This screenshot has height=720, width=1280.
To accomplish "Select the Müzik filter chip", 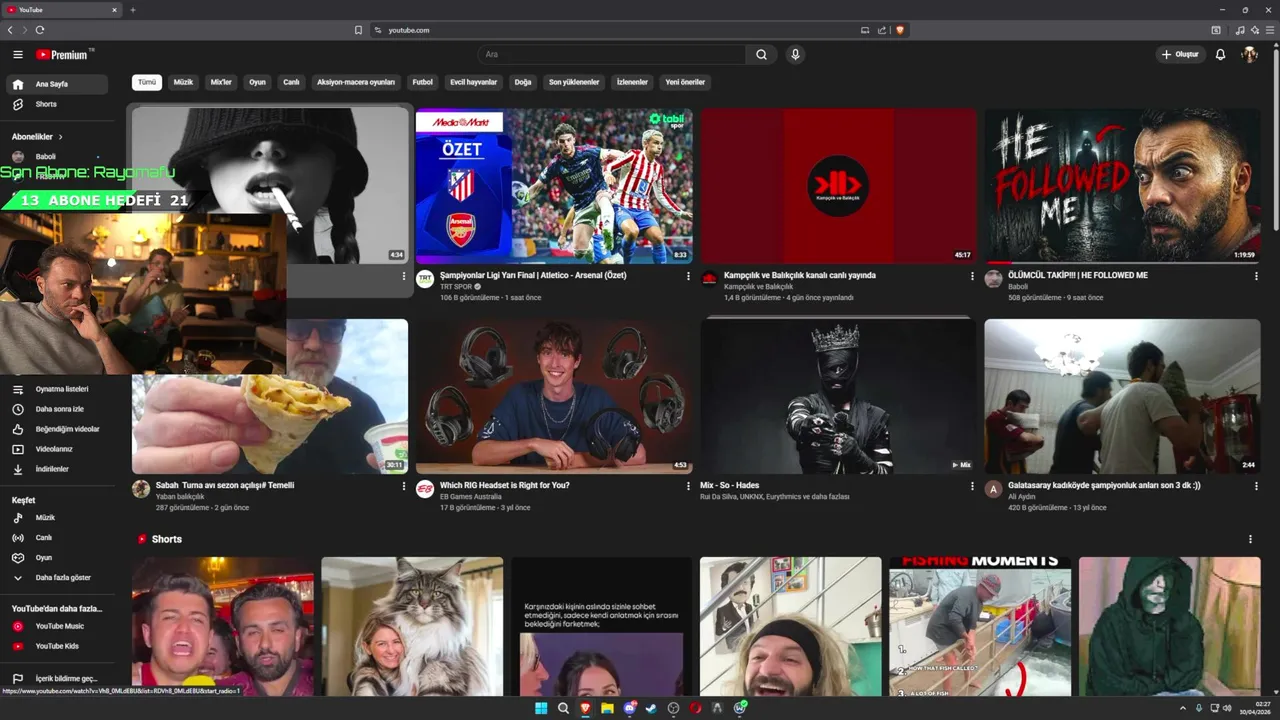I will (183, 82).
